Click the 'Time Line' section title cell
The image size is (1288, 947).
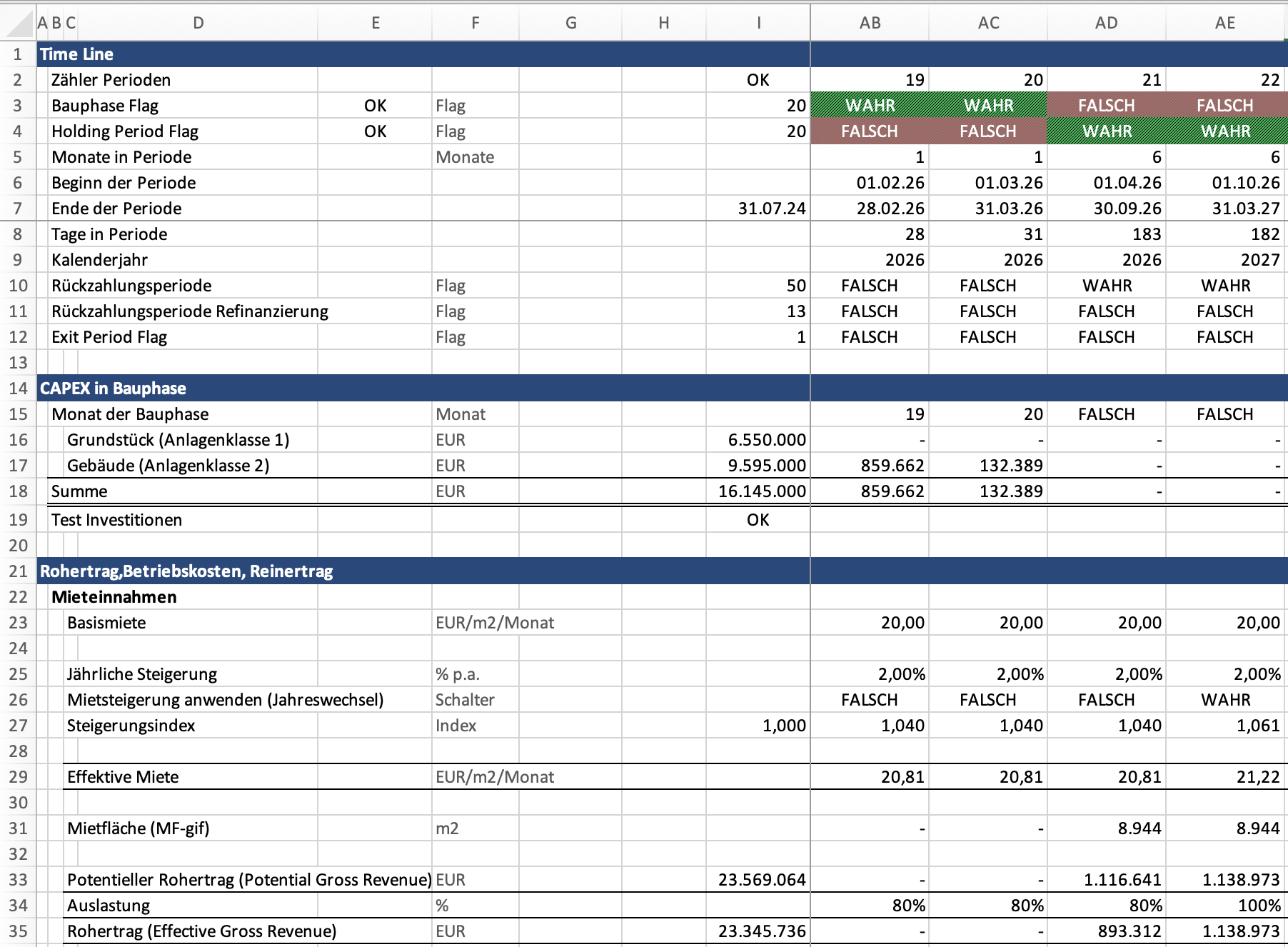click(x=76, y=54)
